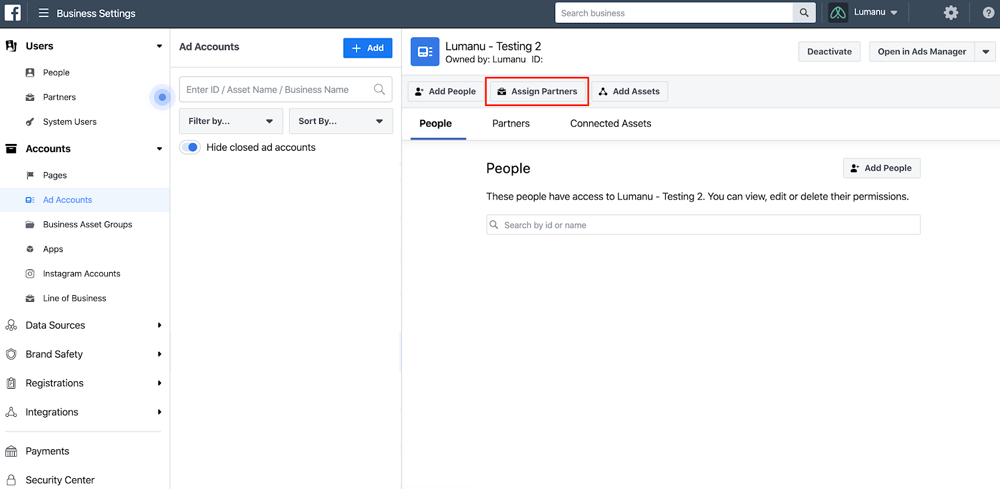The height and width of the screenshot is (489, 1000).
Task: Click the search magnifier button in top bar
Action: [804, 13]
